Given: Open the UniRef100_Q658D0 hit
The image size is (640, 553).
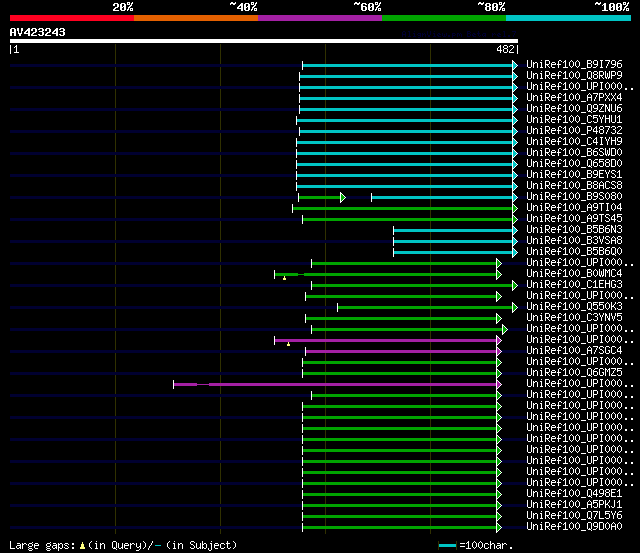Looking at the screenshot, I should tap(574, 164).
